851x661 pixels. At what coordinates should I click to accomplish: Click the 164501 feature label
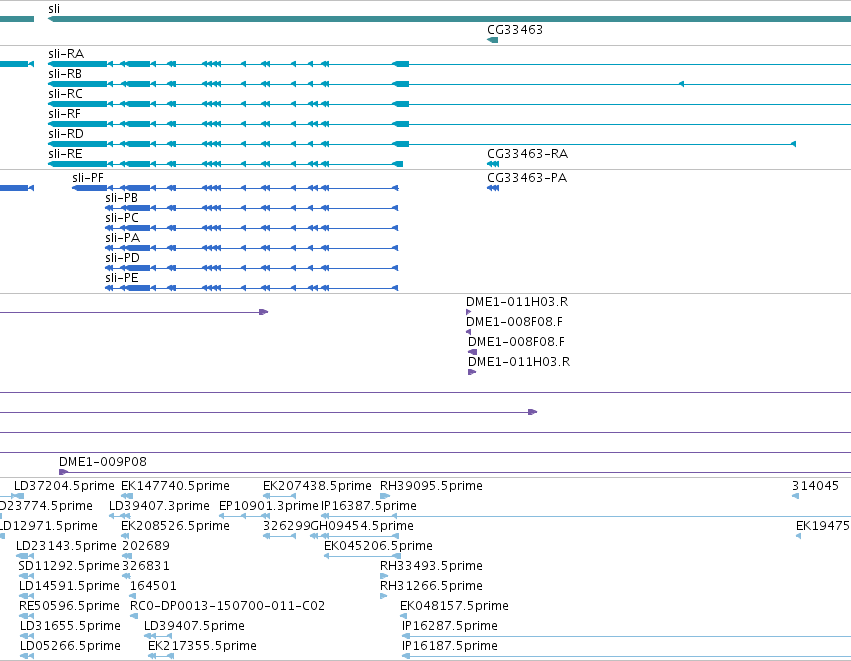153,586
